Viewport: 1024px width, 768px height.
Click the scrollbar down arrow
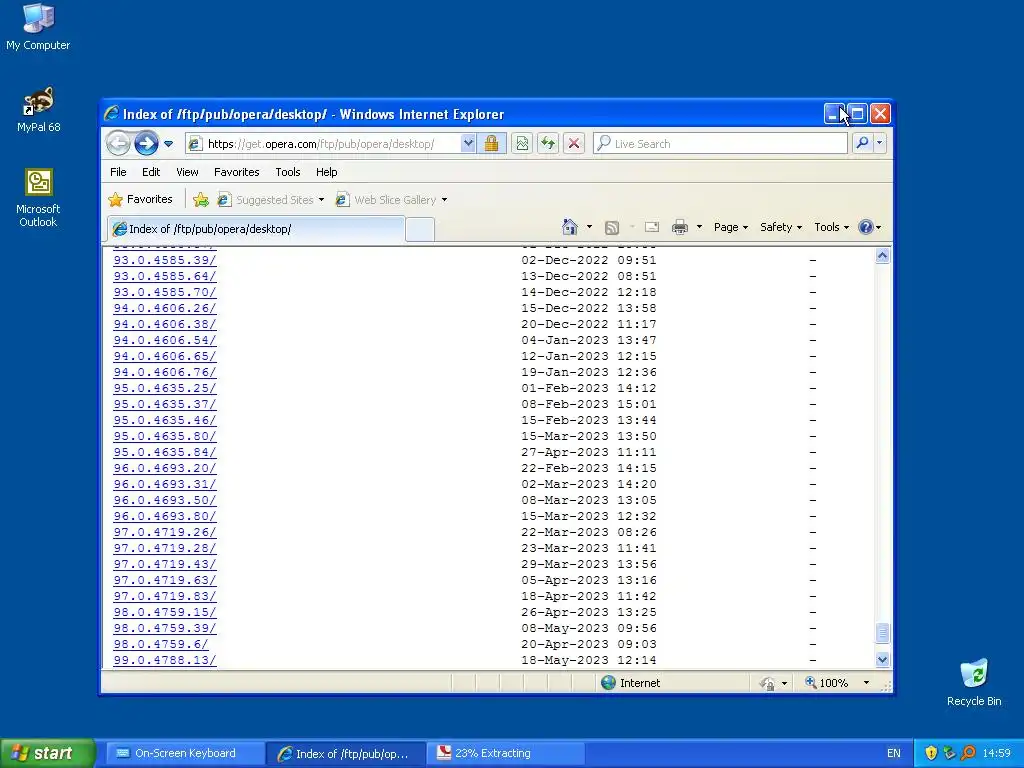pyautogui.click(x=882, y=660)
